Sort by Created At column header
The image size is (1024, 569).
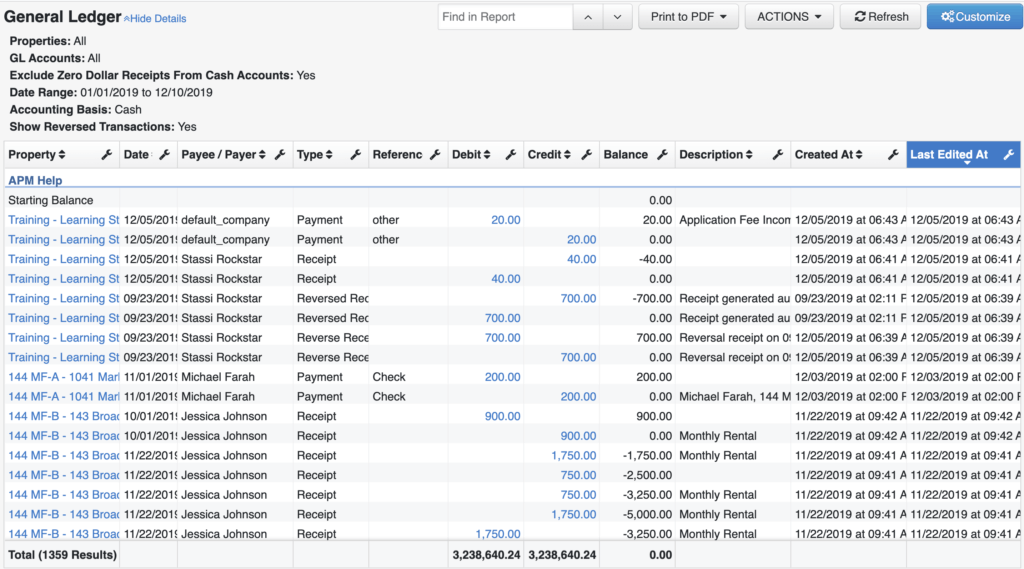click(828, 155)
